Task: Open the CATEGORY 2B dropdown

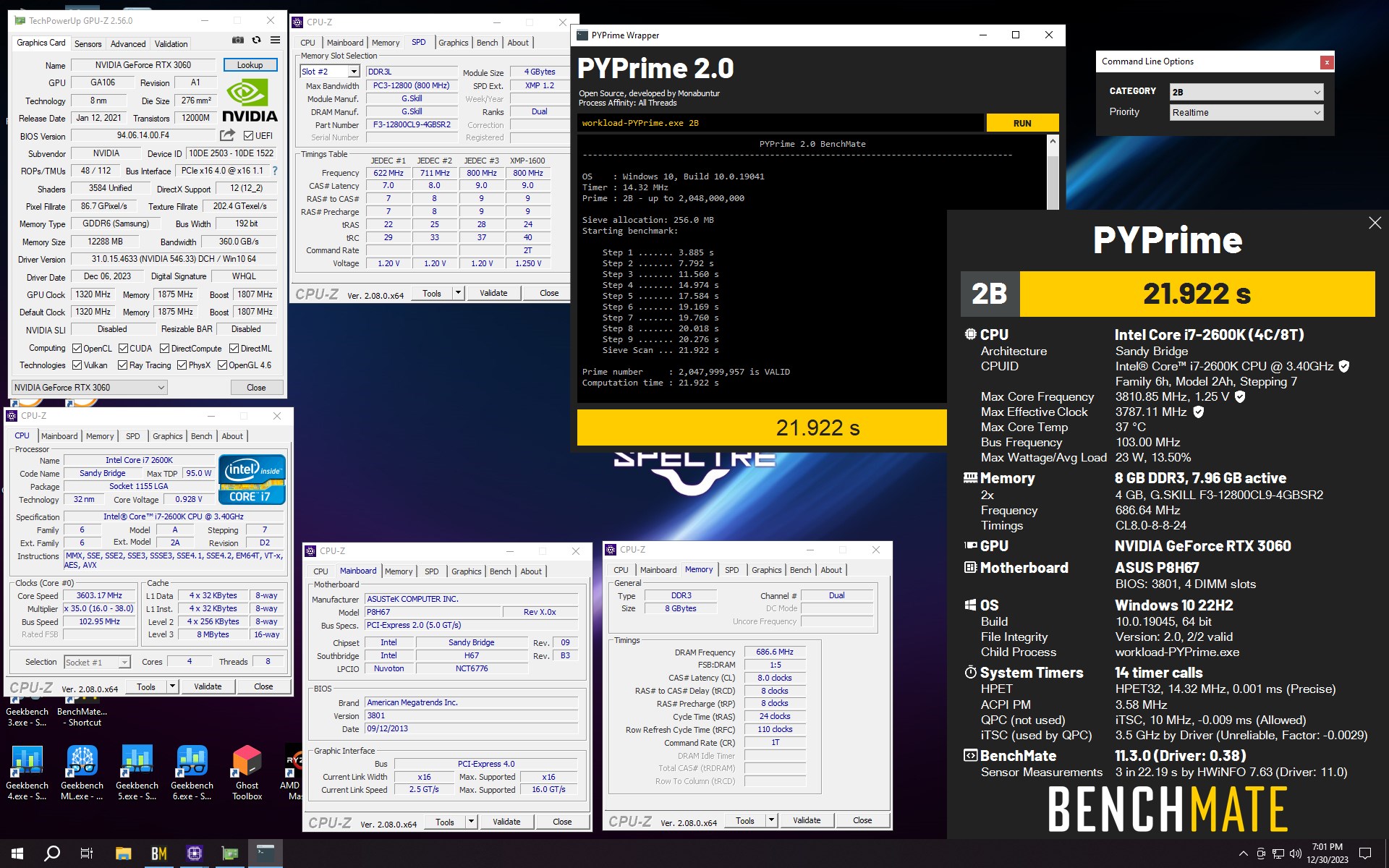Action: [x=1246, y=92]
